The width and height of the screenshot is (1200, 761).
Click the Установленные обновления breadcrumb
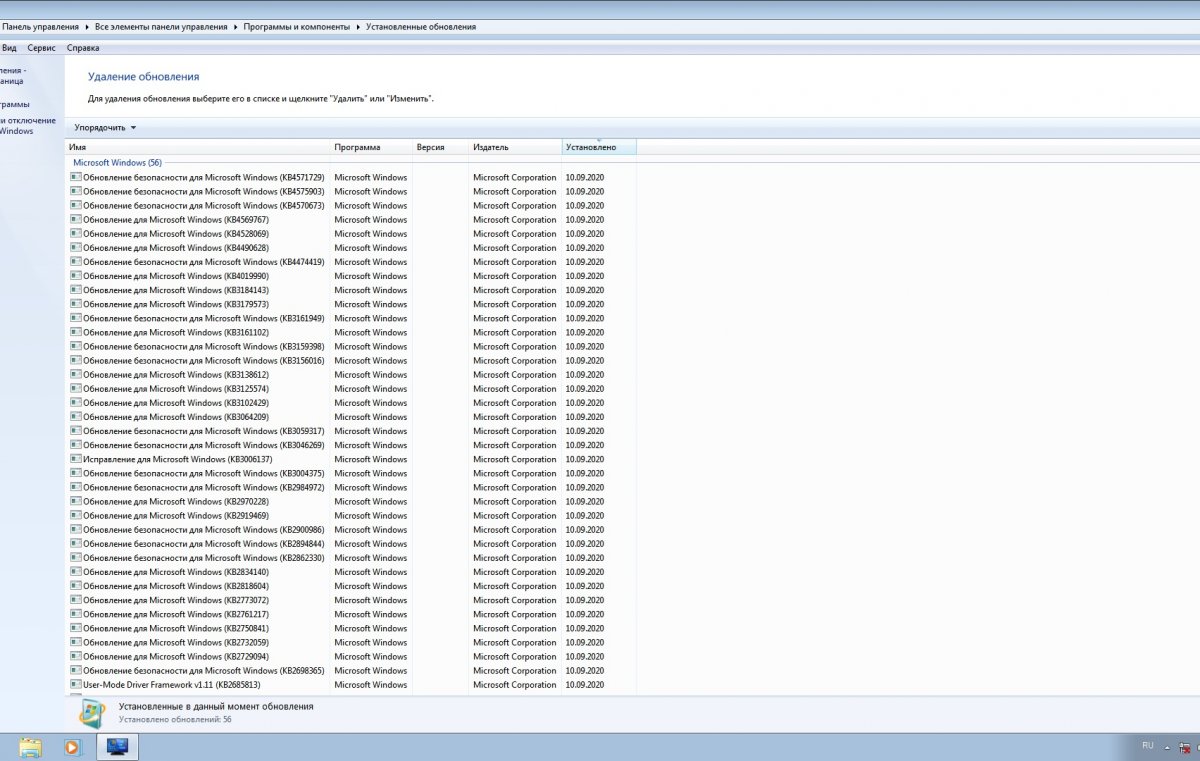coord(422,27)
